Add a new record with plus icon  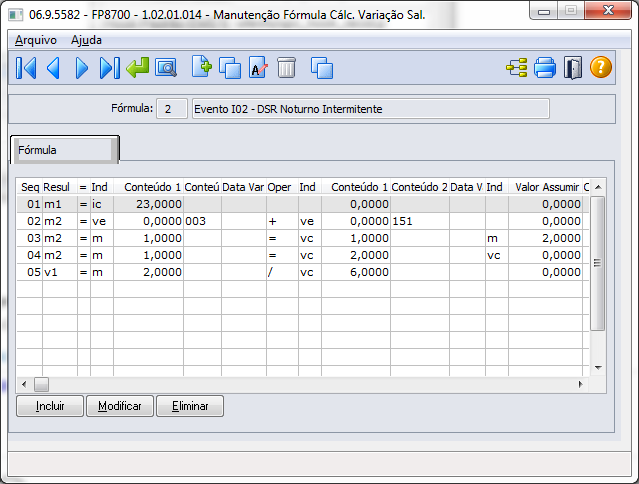tap(202, 67)
